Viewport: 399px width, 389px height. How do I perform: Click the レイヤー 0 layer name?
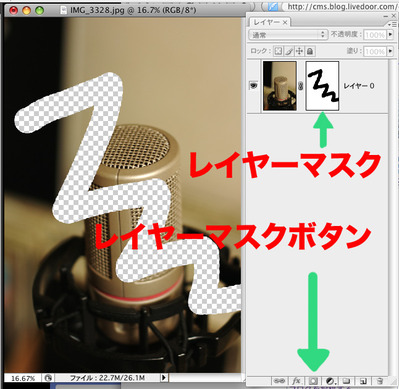pyautogui.click(x=359, y=86)
